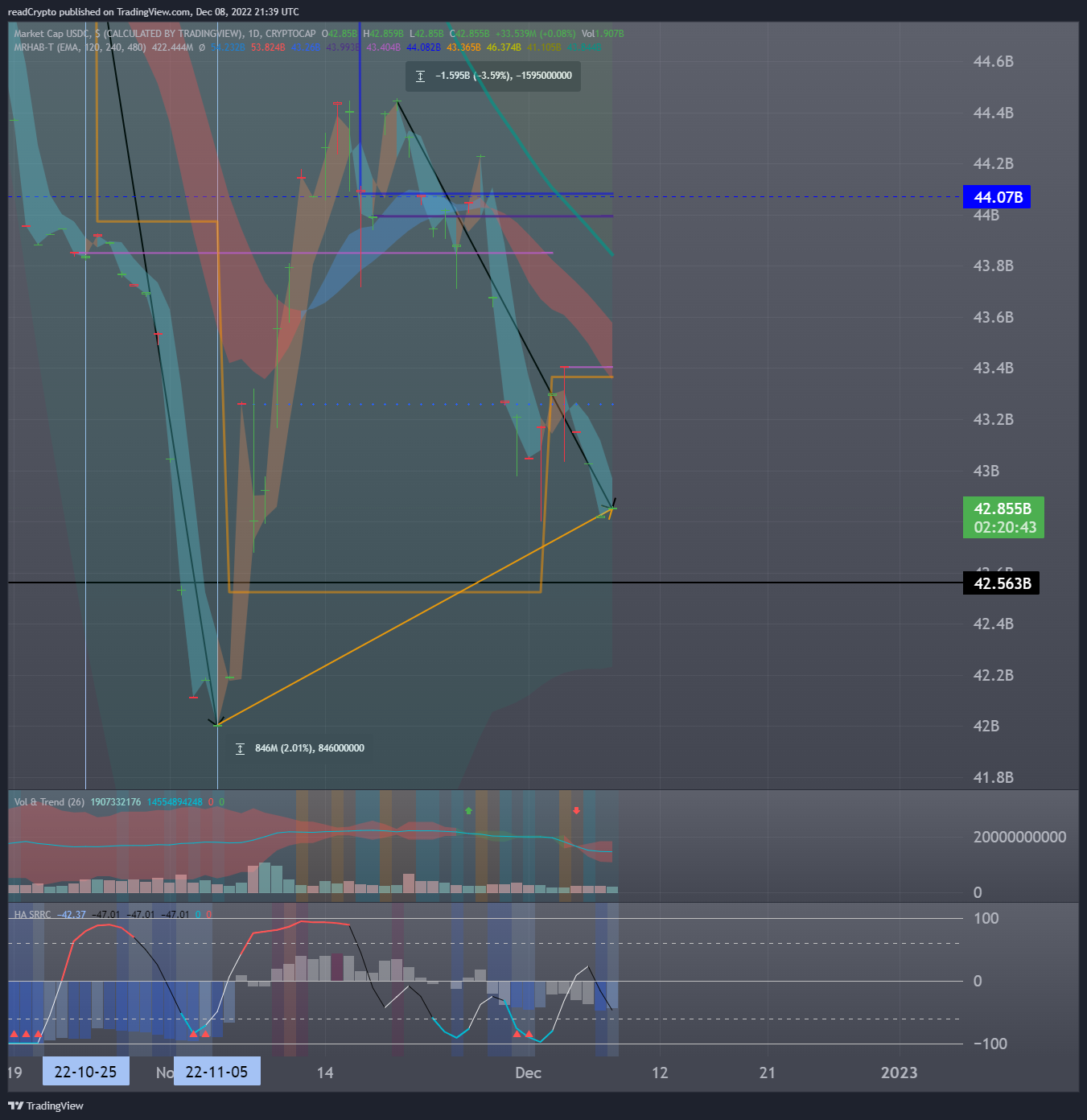Click the blue 44.07B price label
The width and height of the screenshot is (1087, 1120).
(997, 197)
